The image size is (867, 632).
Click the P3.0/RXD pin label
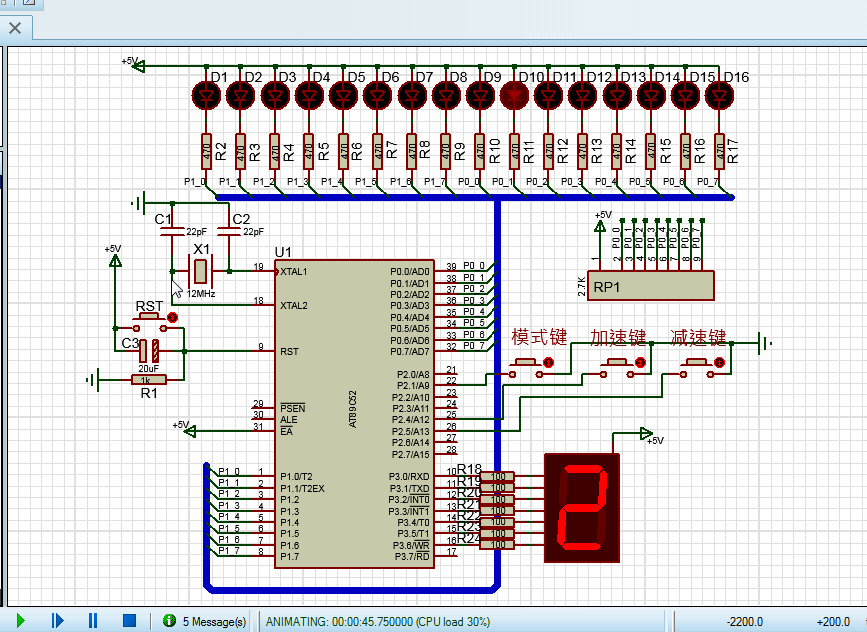409,476
